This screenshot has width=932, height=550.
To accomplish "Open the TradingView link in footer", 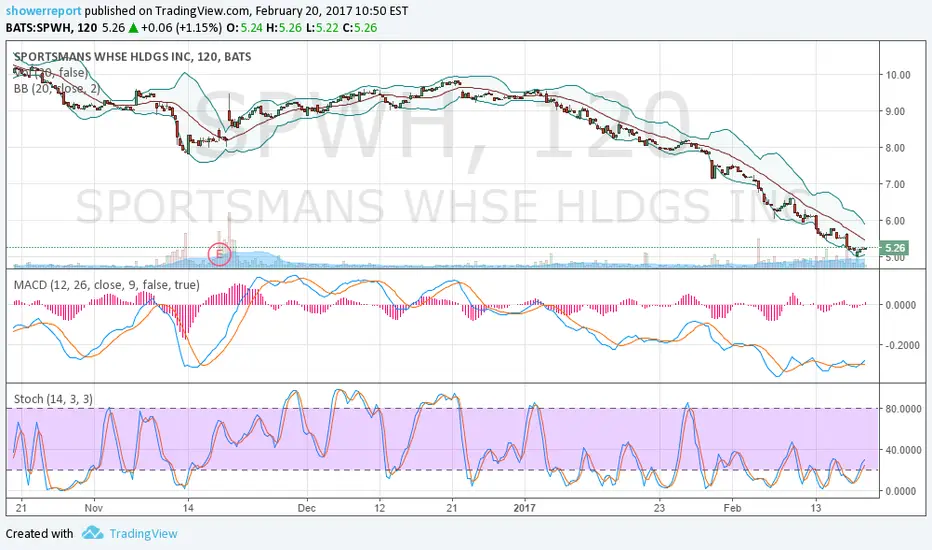I will 143,533.
